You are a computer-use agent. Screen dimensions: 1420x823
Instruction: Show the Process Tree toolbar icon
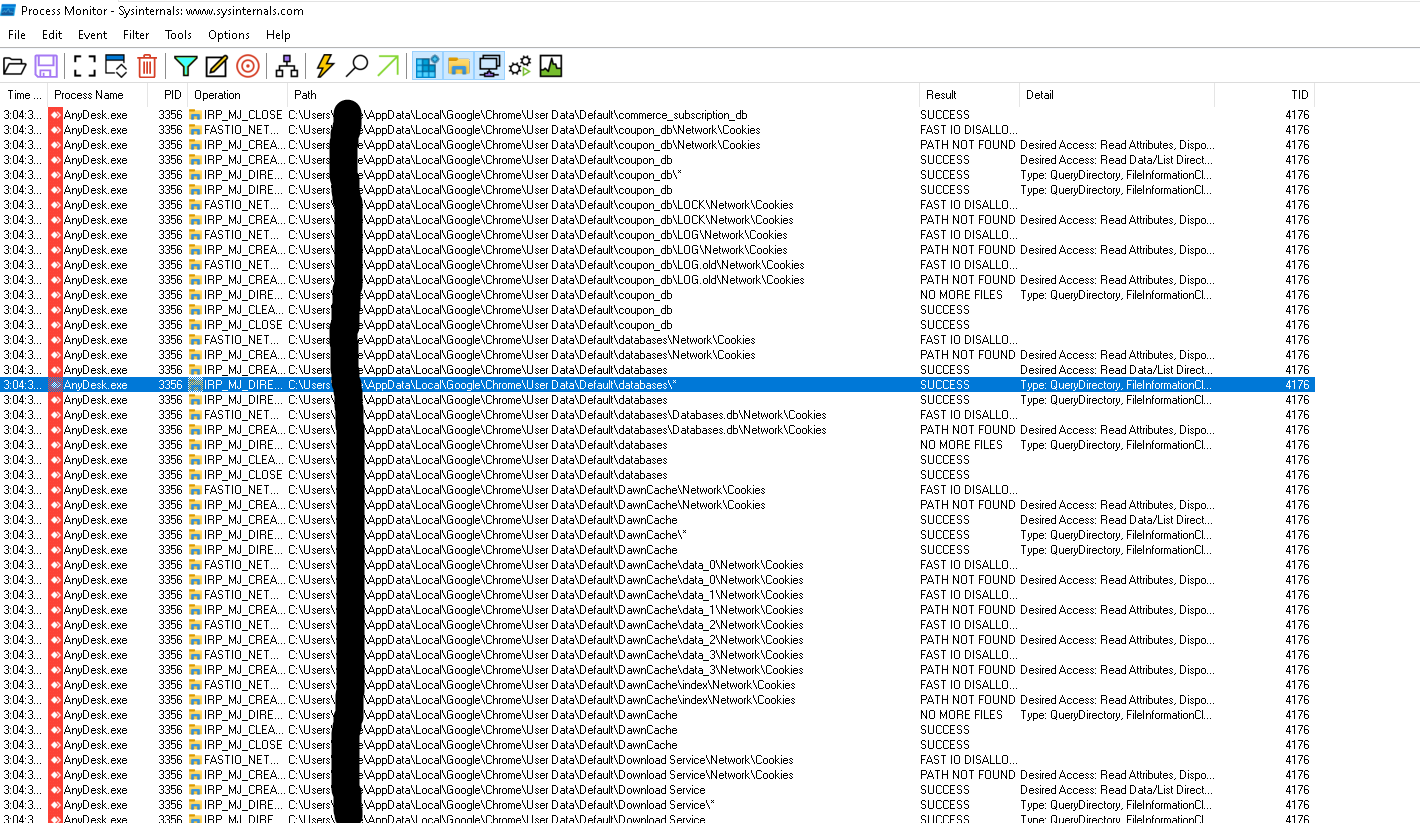click(287, 67)
